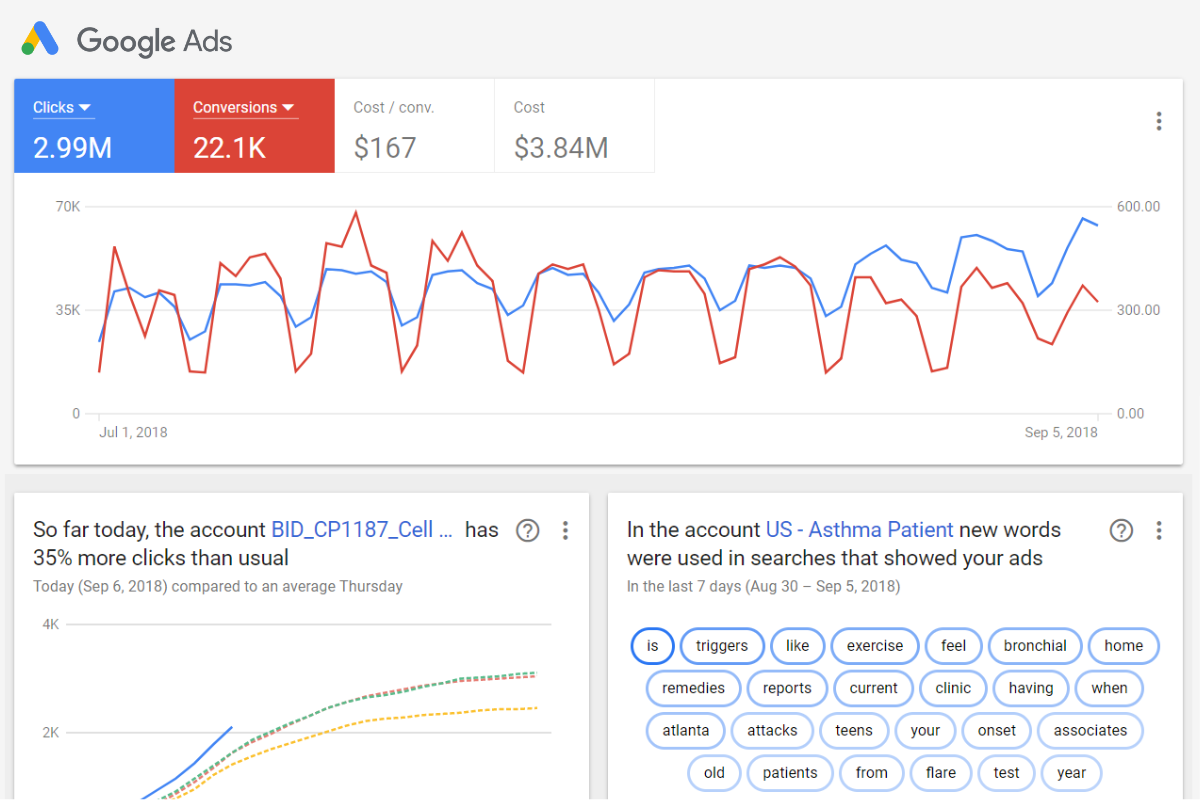Click the Google Ads logo icon
Image resolution: width=1200 pixels, height=800 pixels.
(x=41, y=40)
